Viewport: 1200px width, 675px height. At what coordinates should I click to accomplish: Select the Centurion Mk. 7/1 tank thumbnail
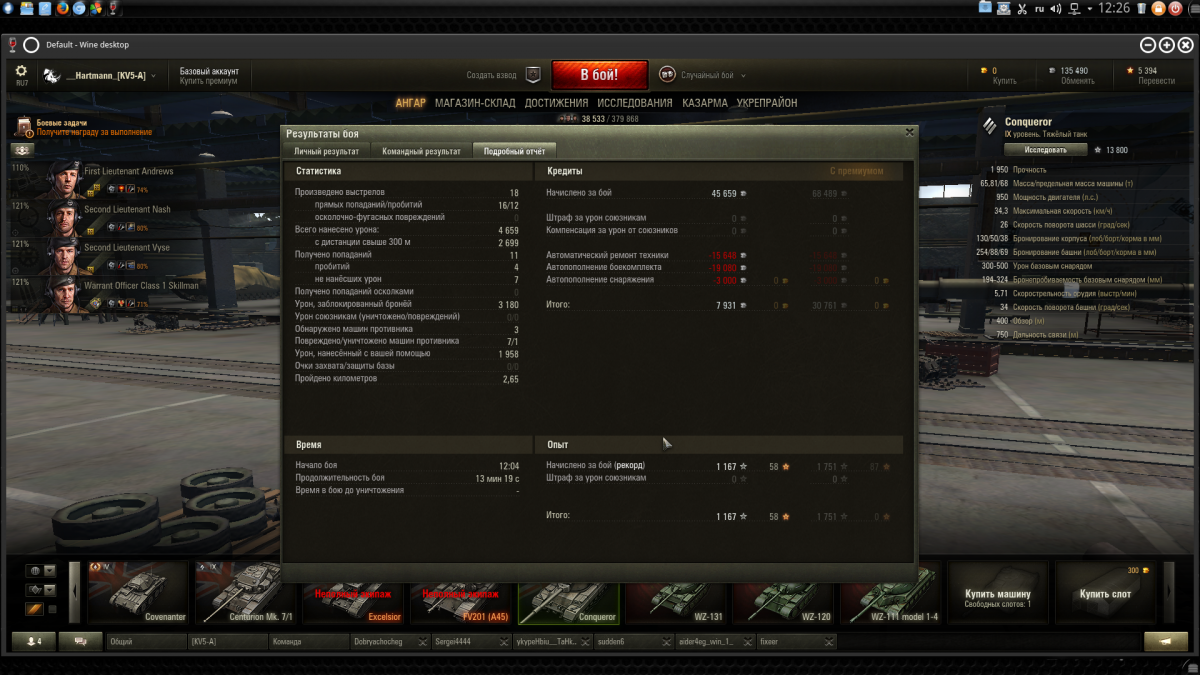pyautogui.click(x=243, y=592)
